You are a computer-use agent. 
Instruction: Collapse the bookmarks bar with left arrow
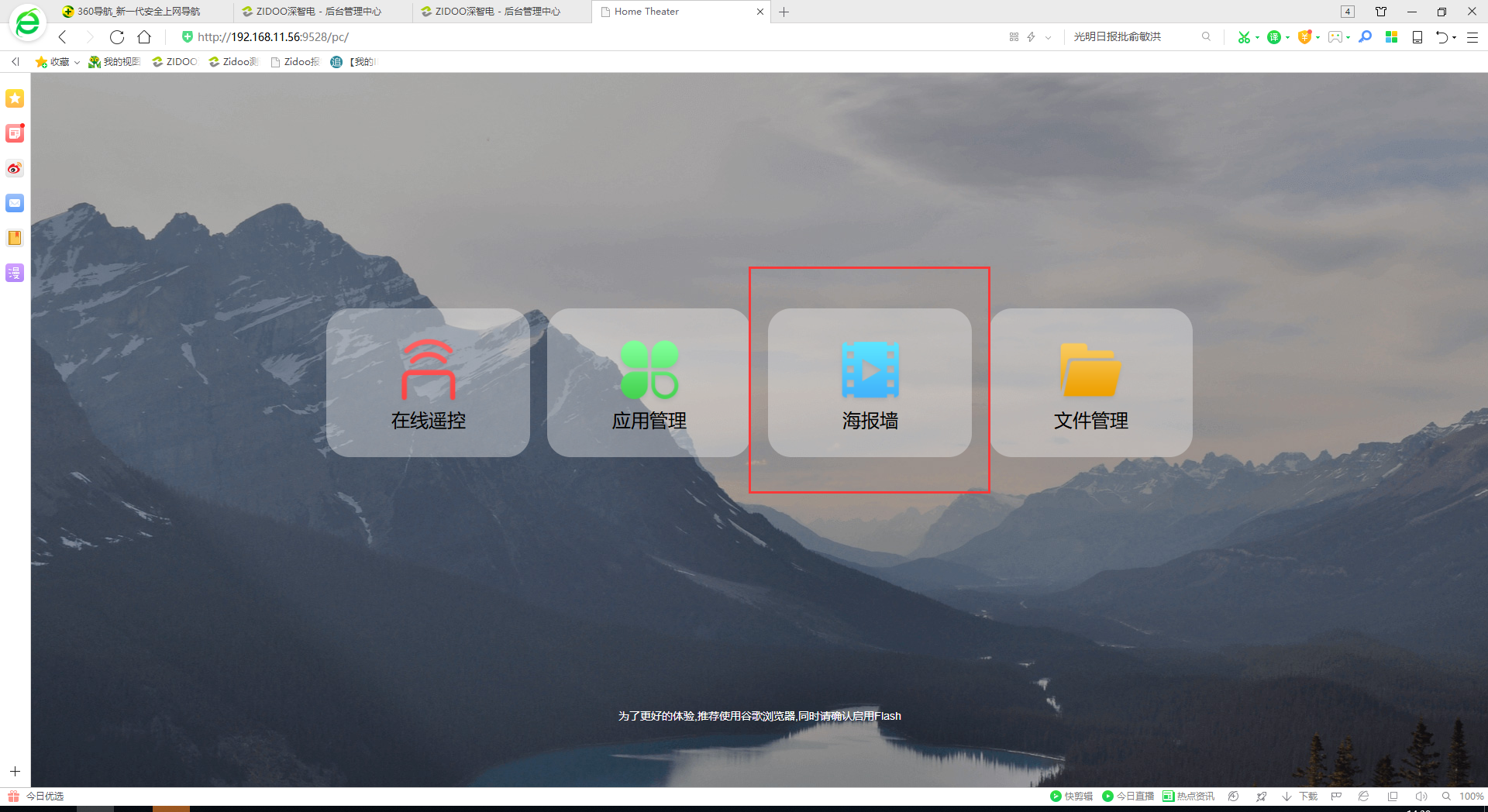click(15, 62)
